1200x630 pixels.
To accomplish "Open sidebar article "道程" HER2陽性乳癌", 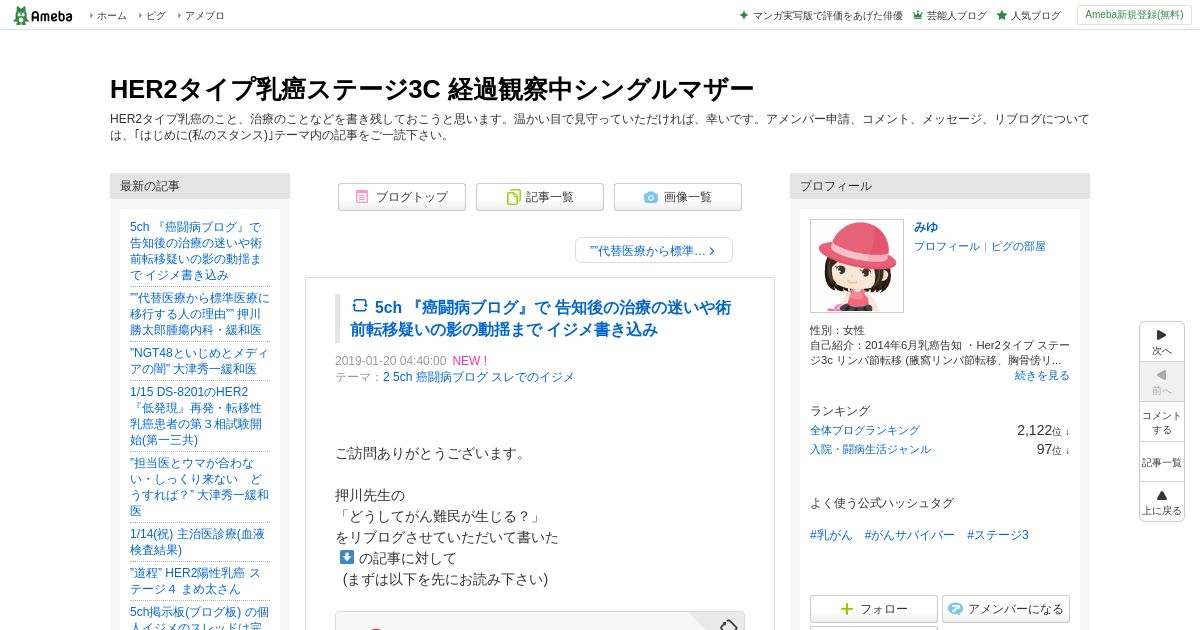I will [x=195, y=581].
